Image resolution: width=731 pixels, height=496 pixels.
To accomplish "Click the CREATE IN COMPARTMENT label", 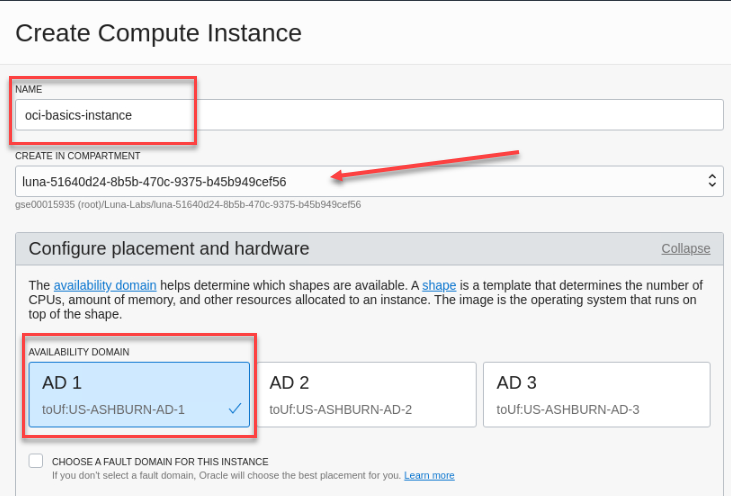I will tap(77, 156).
